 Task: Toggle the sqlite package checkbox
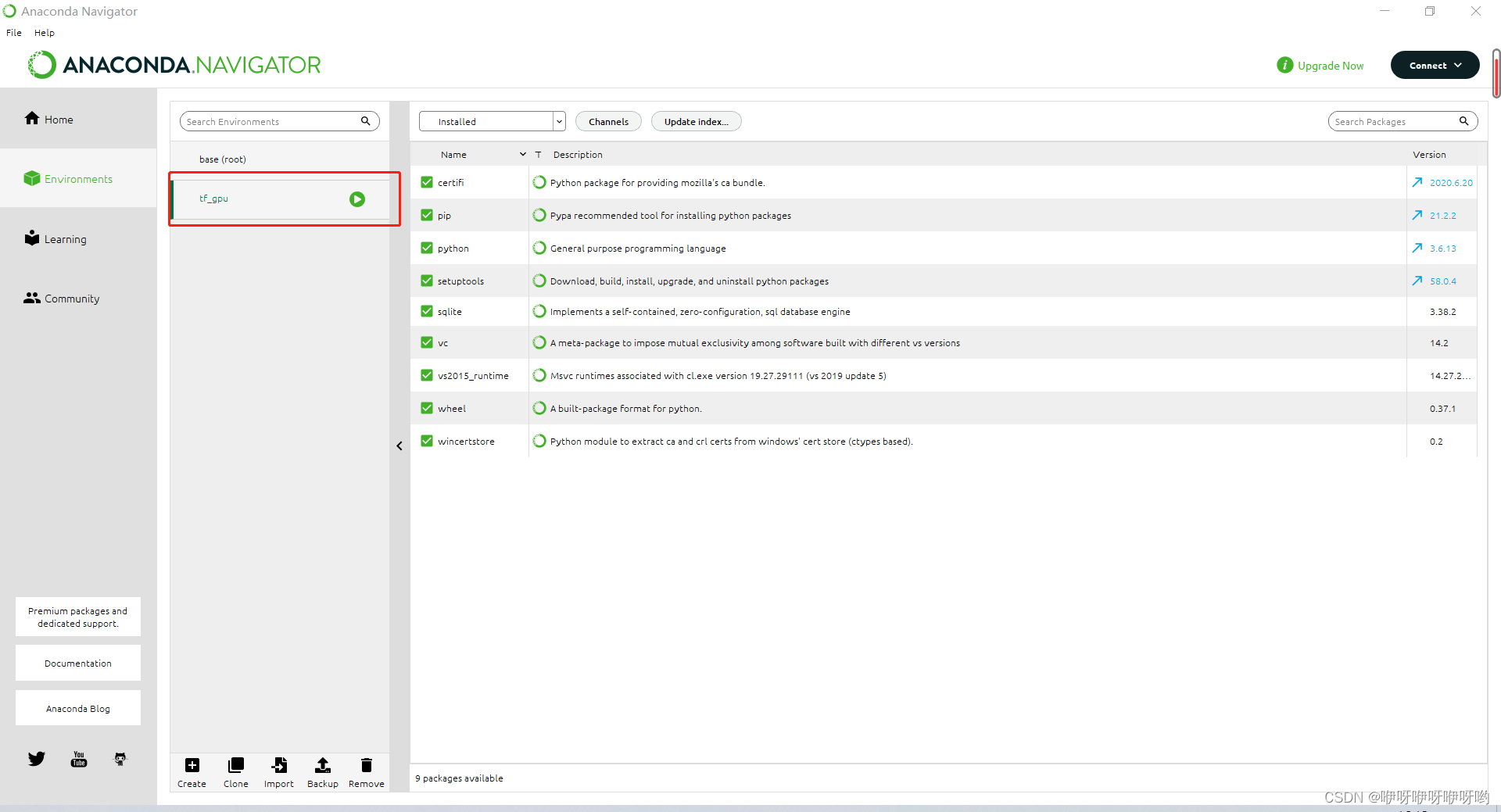(x=427, y=311)
